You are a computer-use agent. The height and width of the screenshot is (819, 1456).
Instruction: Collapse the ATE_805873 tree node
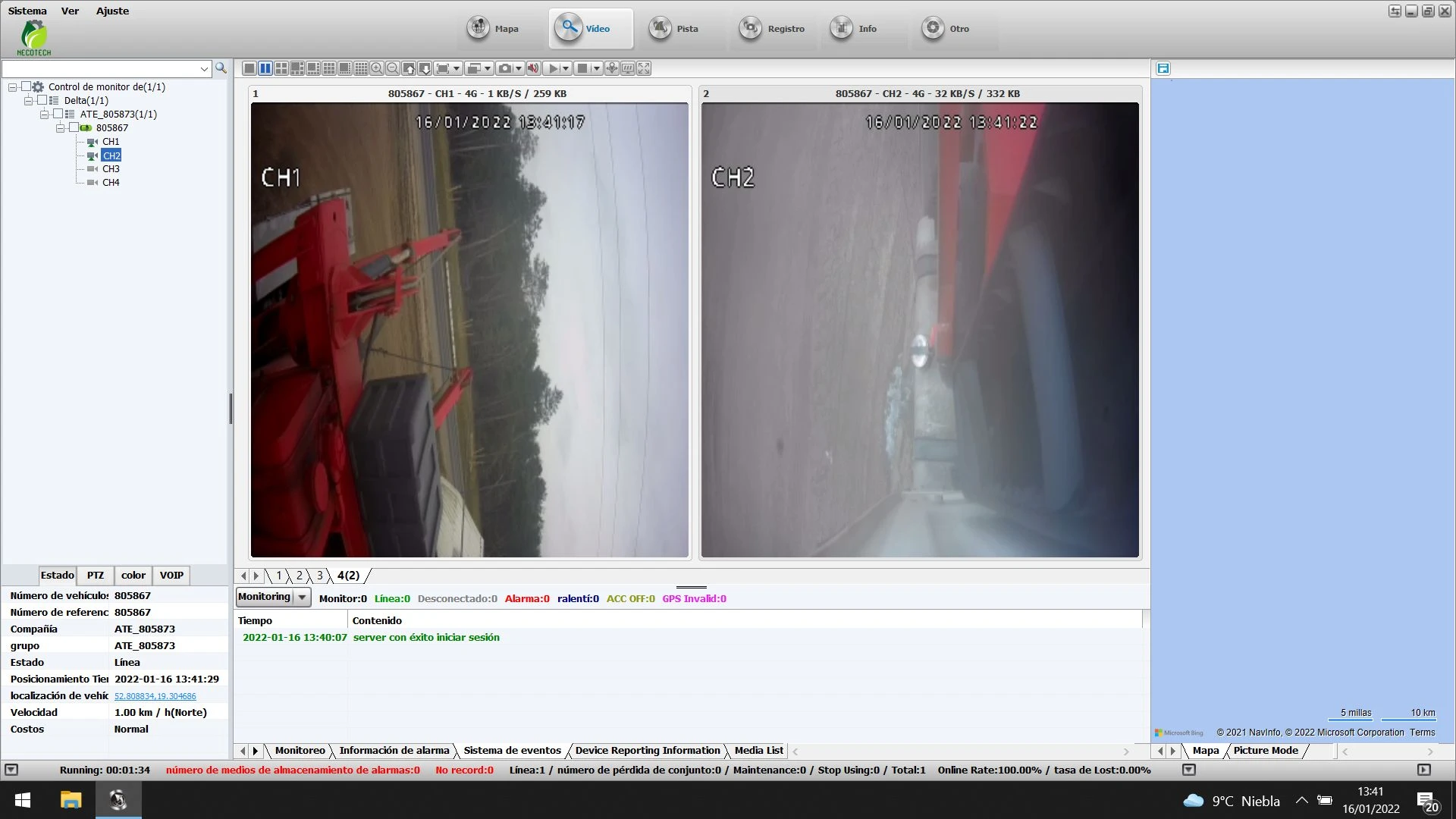pyautogui.click(x=45, y=114)
